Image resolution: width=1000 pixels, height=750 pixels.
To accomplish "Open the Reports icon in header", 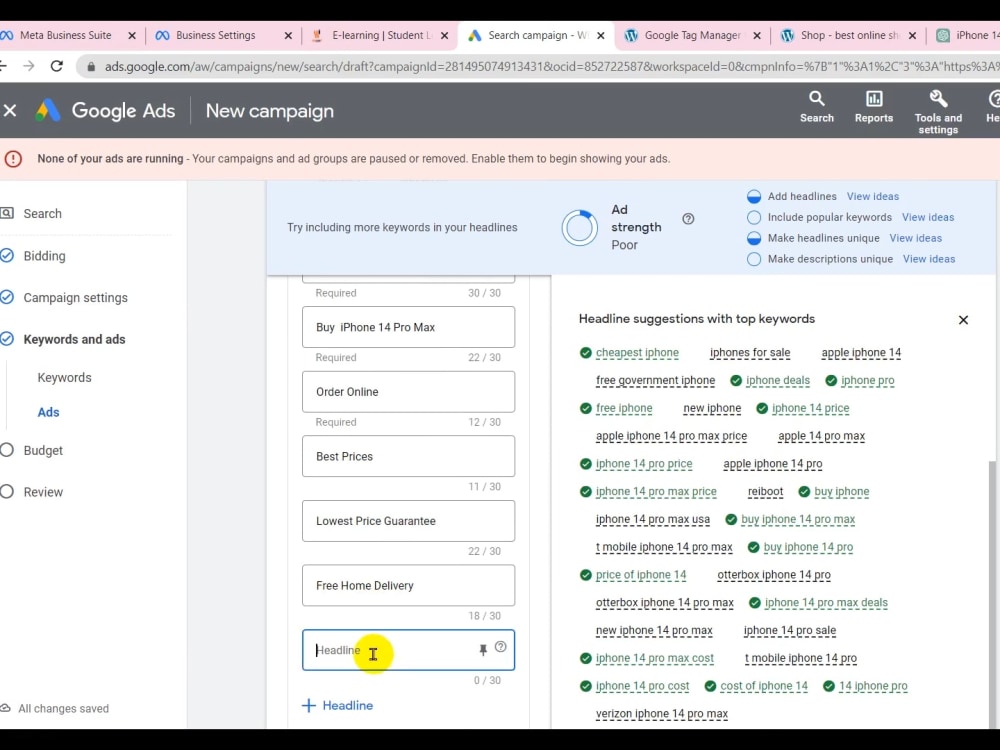I will [874, 99].
